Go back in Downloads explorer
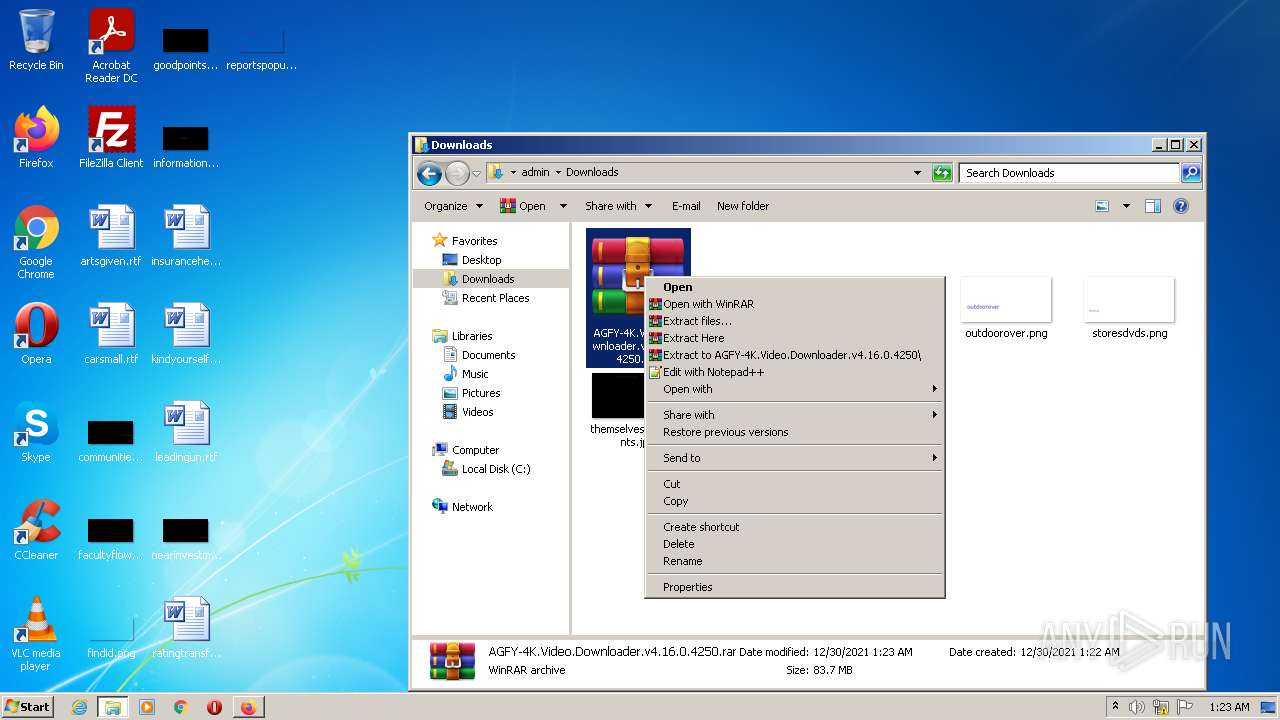Viewport: 1280px width, 720px height. [429, 173]
